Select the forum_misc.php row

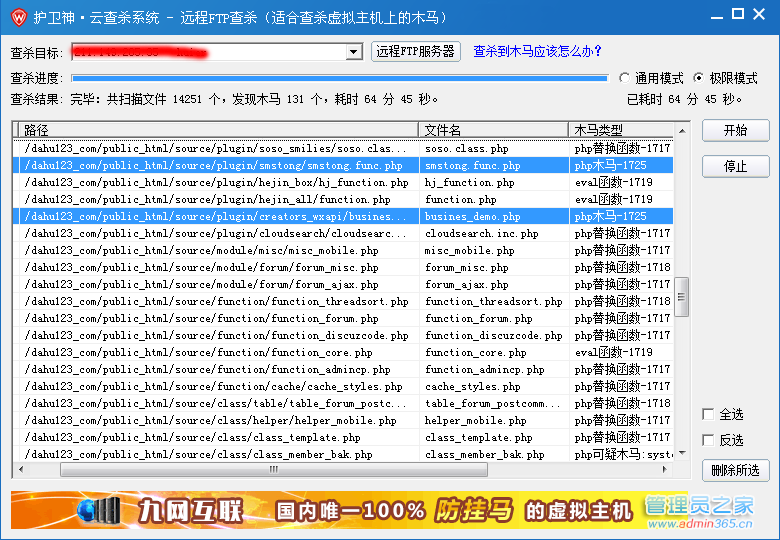(x=343, y=268)
